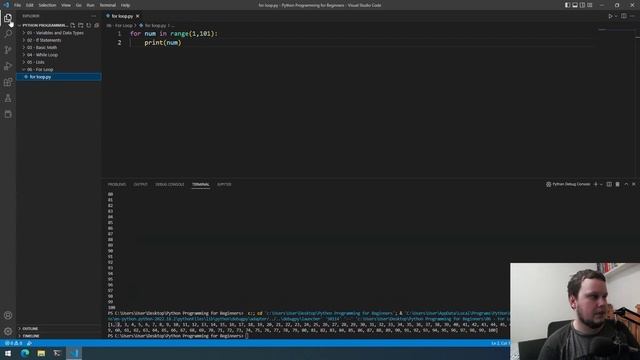Run Python file with play button
This screenshot has width=640, height=360.
[610, 16]
